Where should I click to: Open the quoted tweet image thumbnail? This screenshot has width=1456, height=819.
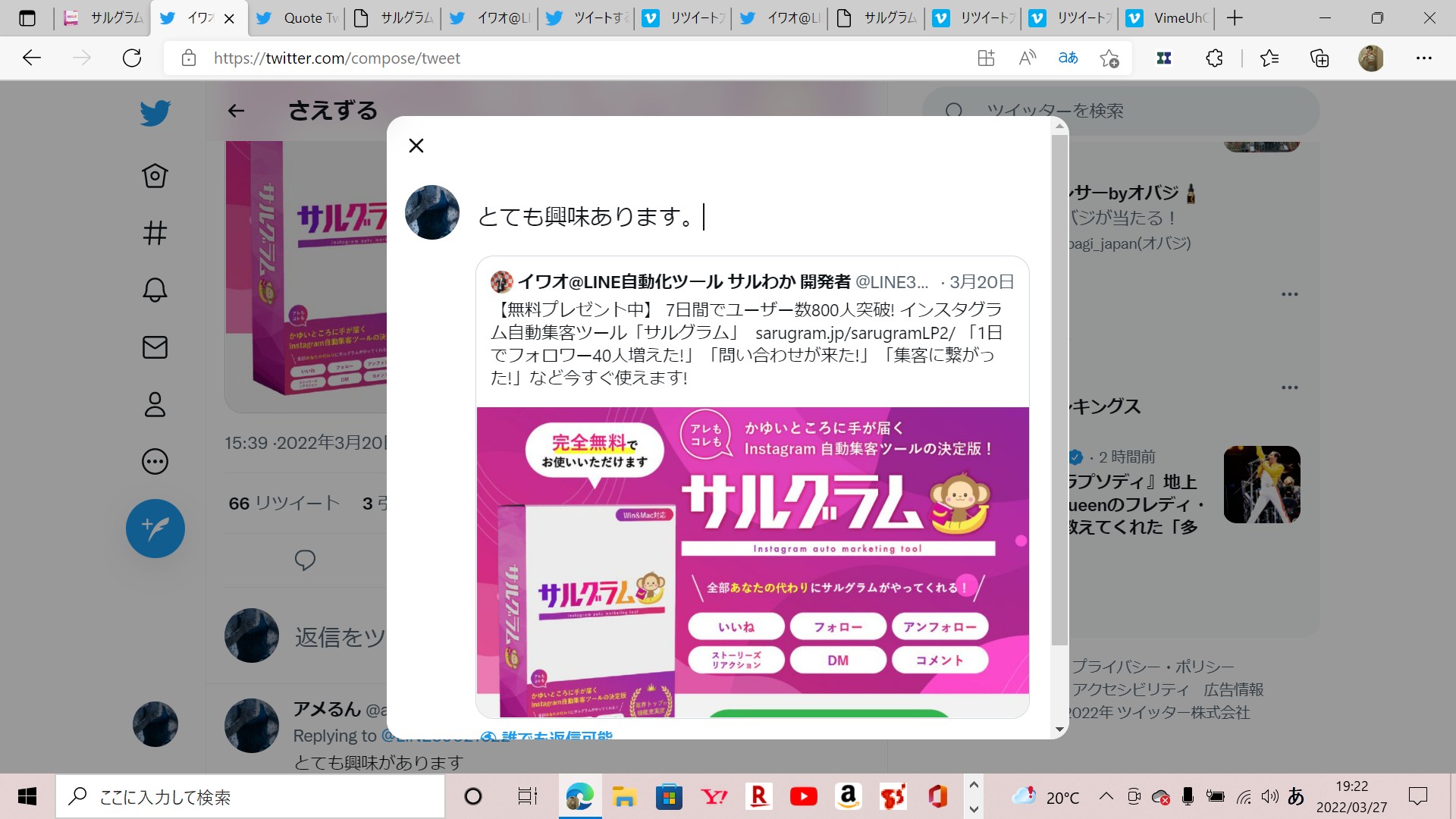tap(752, 561)
